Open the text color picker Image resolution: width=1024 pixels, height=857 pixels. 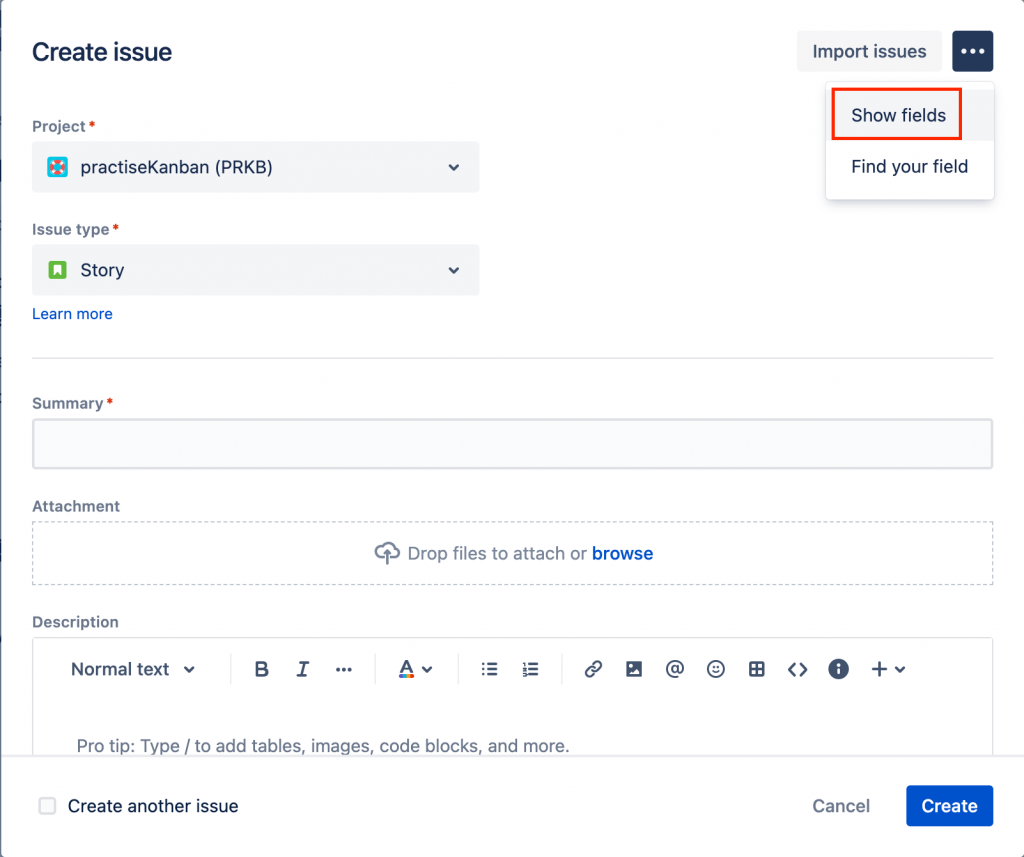415,670
